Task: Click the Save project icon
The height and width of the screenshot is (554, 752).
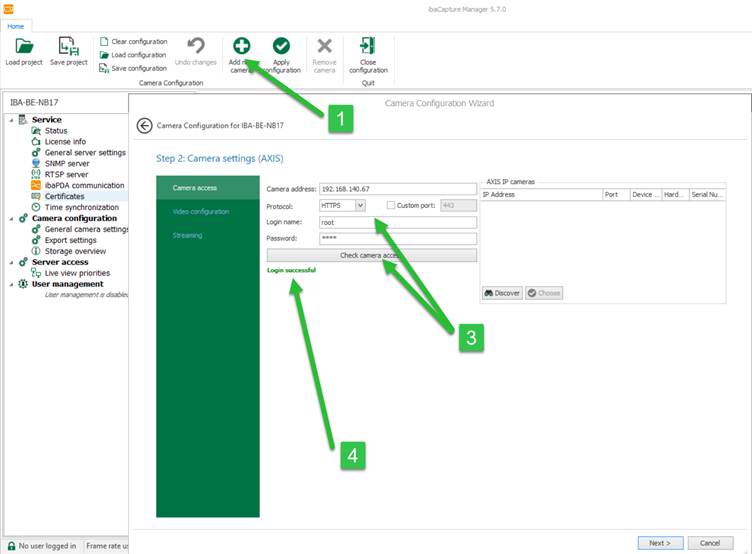Action: 69,47
